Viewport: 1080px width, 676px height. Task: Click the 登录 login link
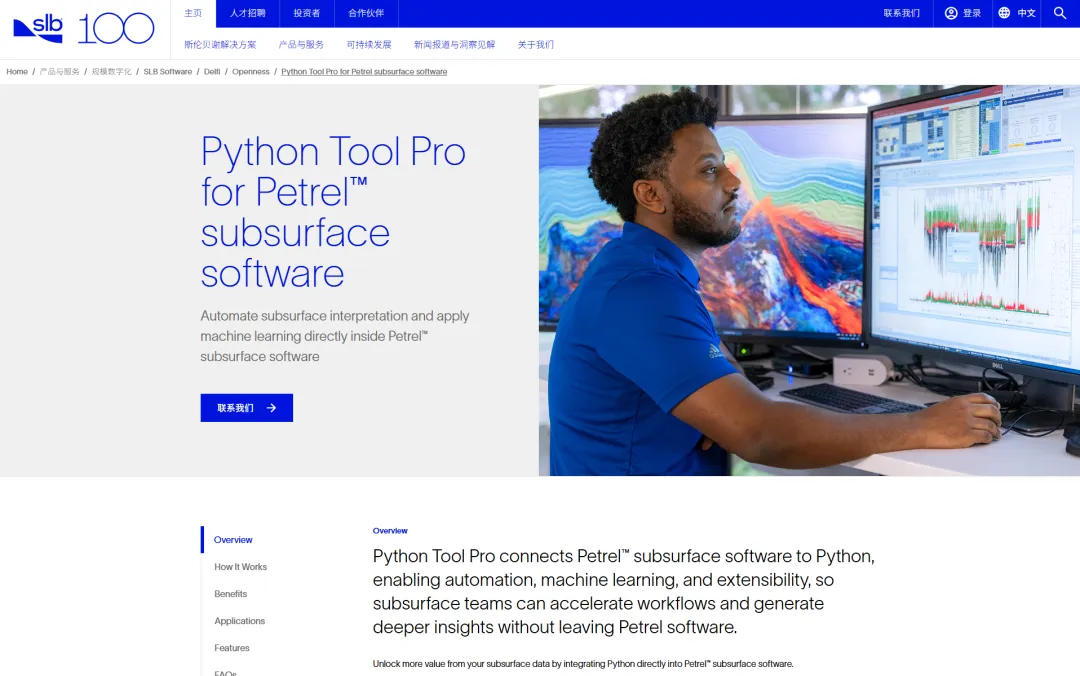click(972, 13)
